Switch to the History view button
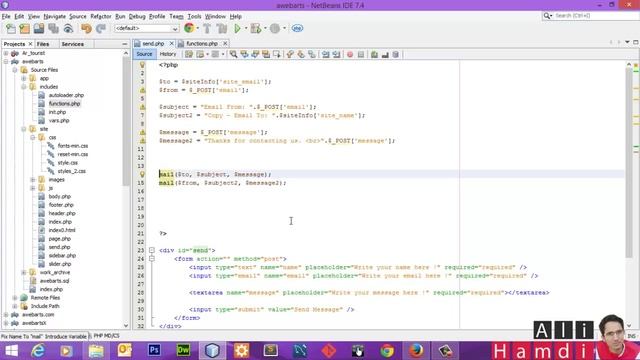Screen dimensions: 640x360 tap(168, 54)
